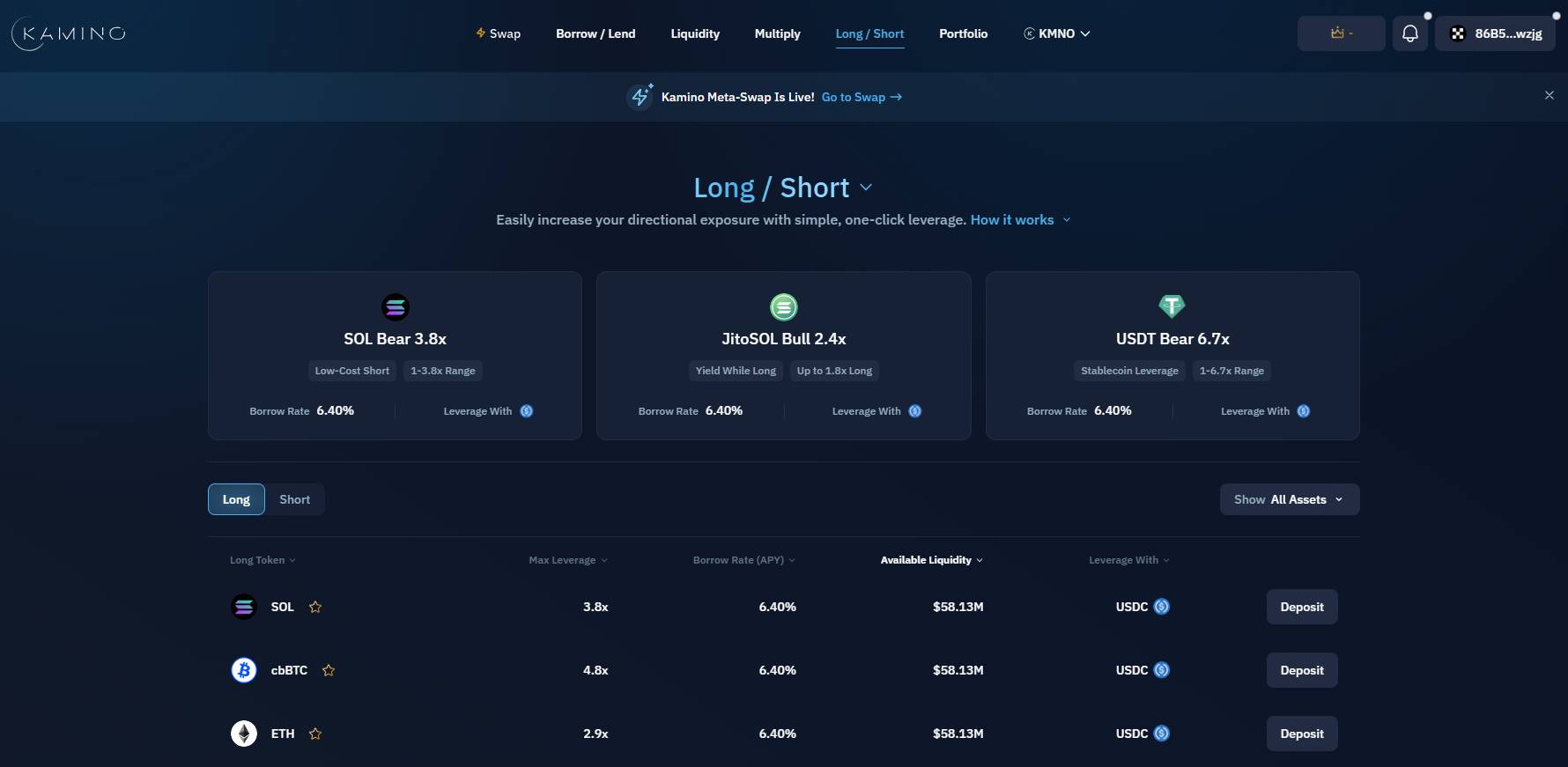Click USDC icon in cbBTC row
1568x767 pixels.
click(1162, 670)
